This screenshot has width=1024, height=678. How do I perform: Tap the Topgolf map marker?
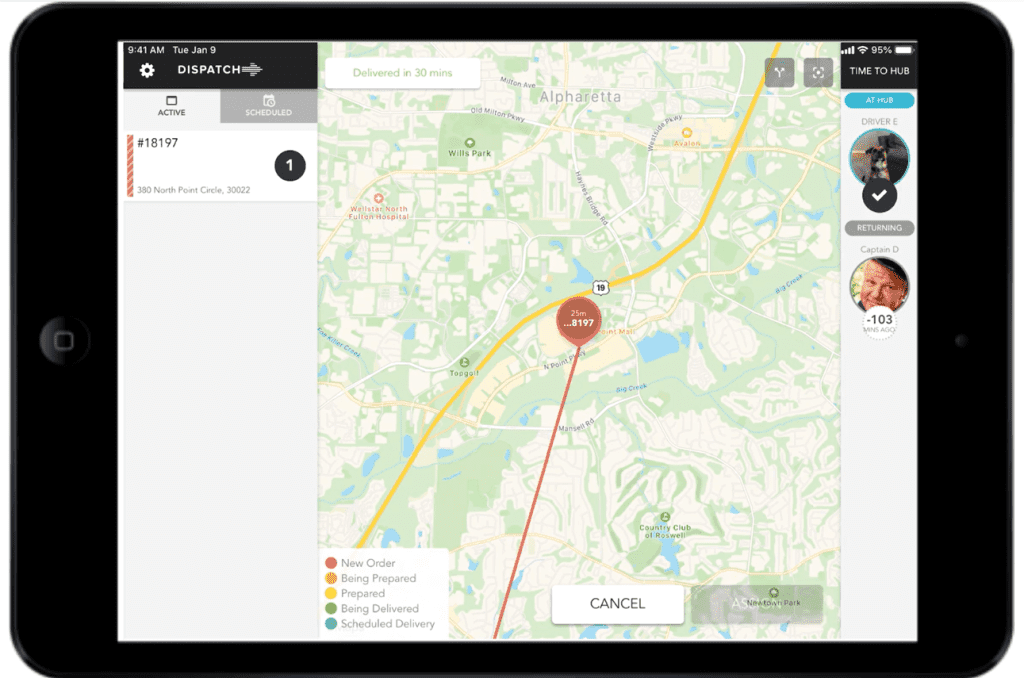[463, 362]
